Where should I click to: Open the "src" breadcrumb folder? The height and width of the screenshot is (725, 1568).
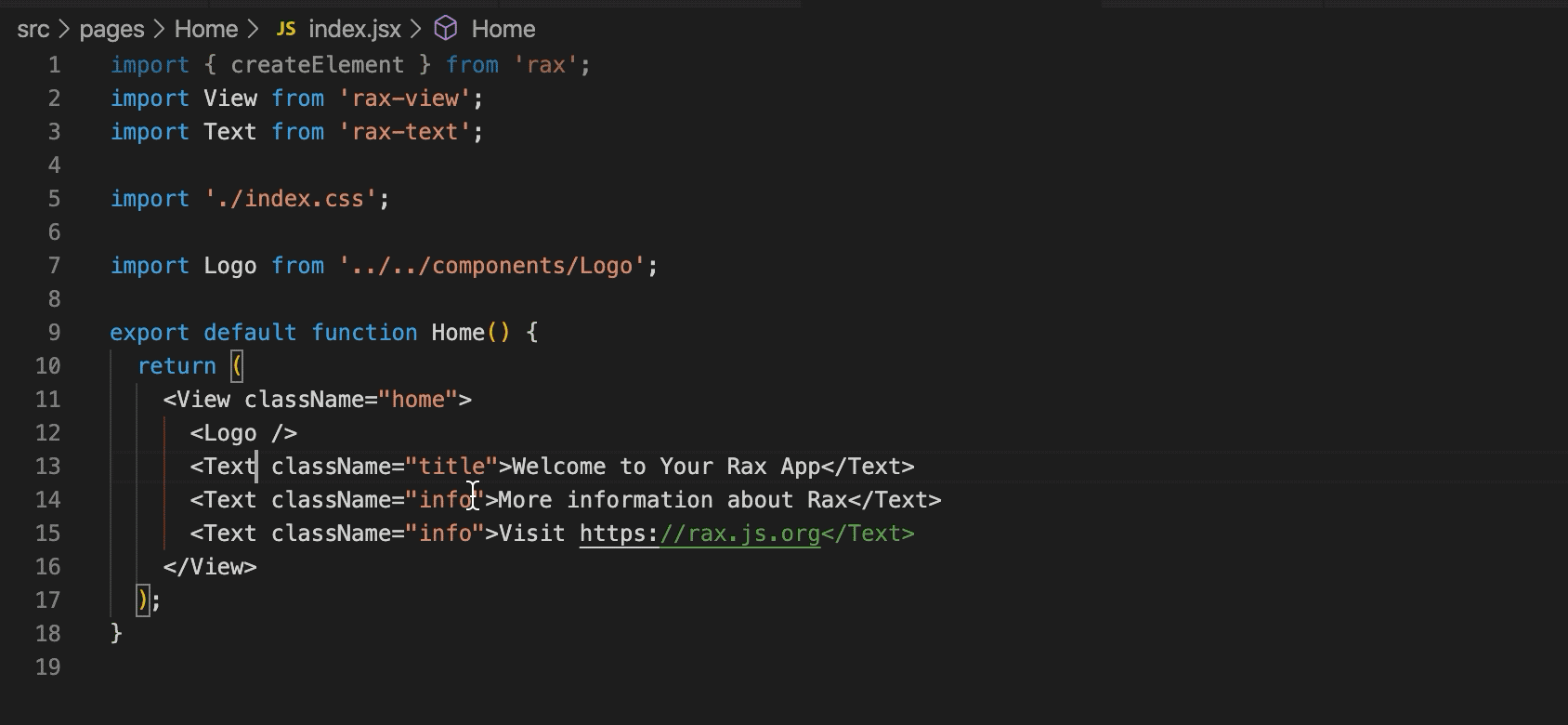point(33,29)
